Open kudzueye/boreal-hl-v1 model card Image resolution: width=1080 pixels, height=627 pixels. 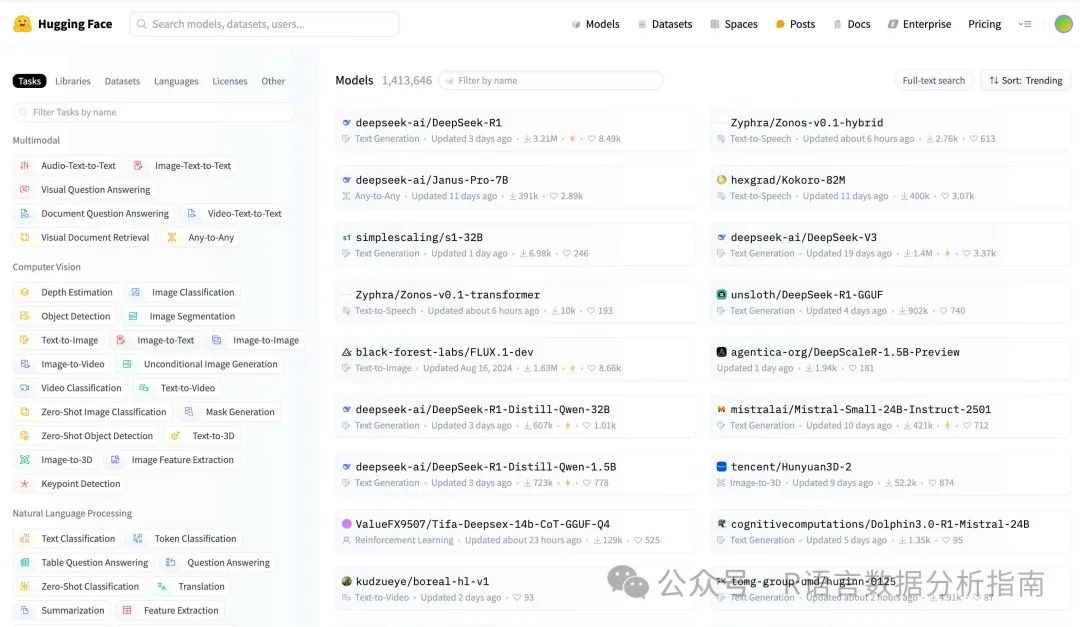[x=515, y=588]
